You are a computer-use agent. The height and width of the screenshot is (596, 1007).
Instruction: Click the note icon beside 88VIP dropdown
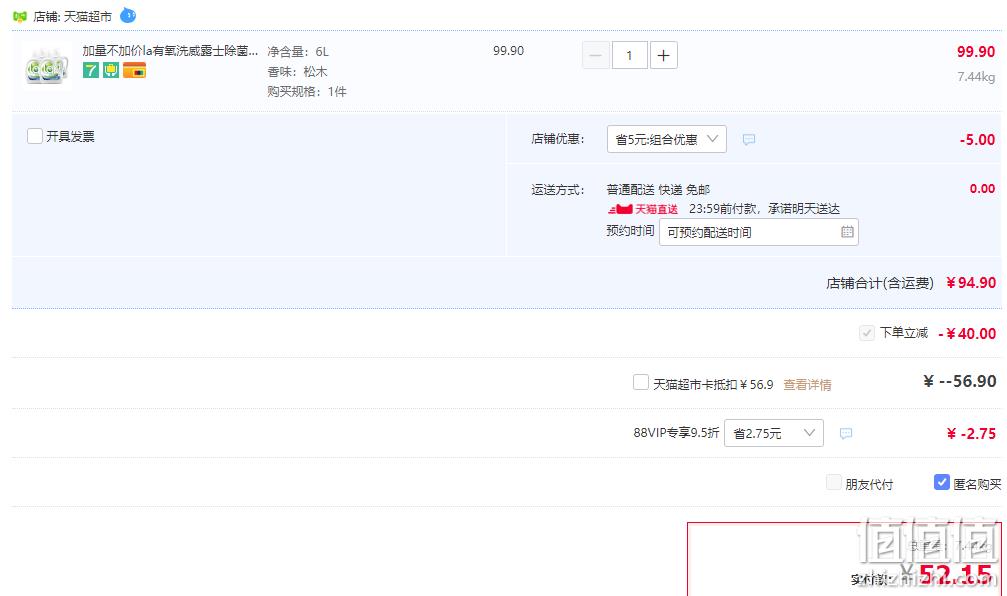coord(846,434)
